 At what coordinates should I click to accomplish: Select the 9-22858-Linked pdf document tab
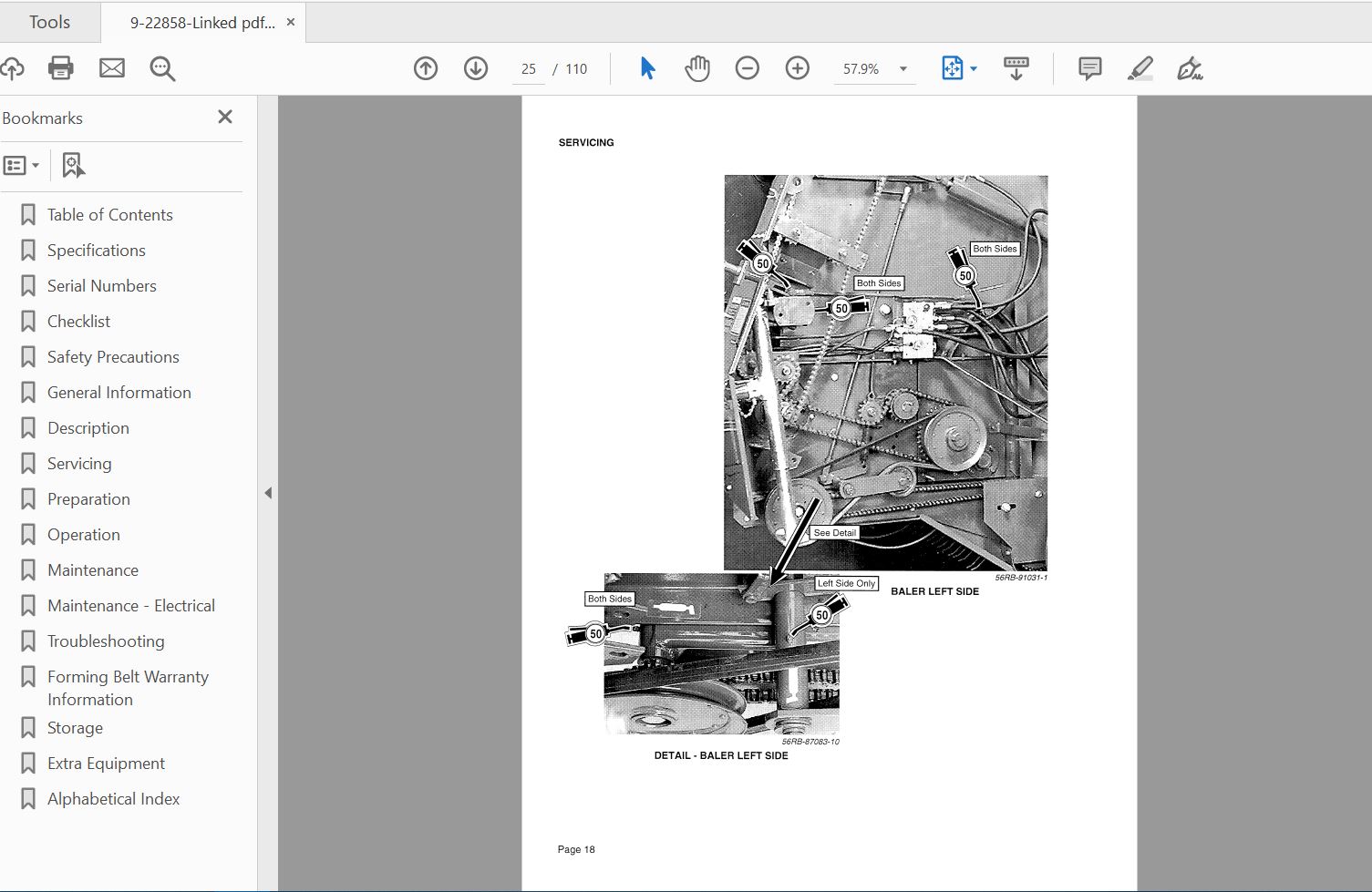point(201,23)
